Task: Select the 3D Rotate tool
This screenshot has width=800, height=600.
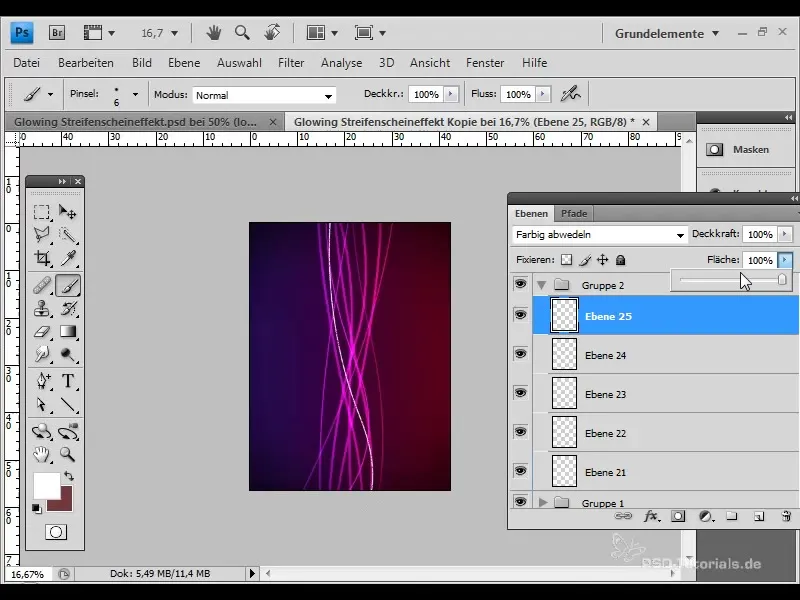Action: 42,432
